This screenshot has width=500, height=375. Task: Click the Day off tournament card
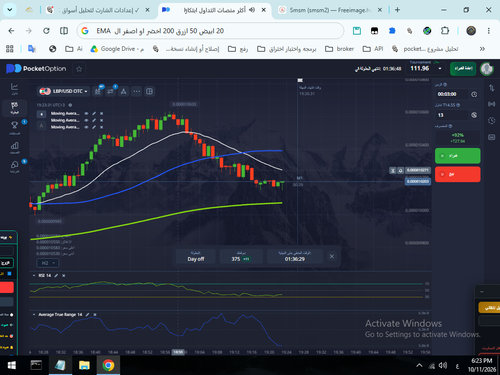[x=196, y=256]
